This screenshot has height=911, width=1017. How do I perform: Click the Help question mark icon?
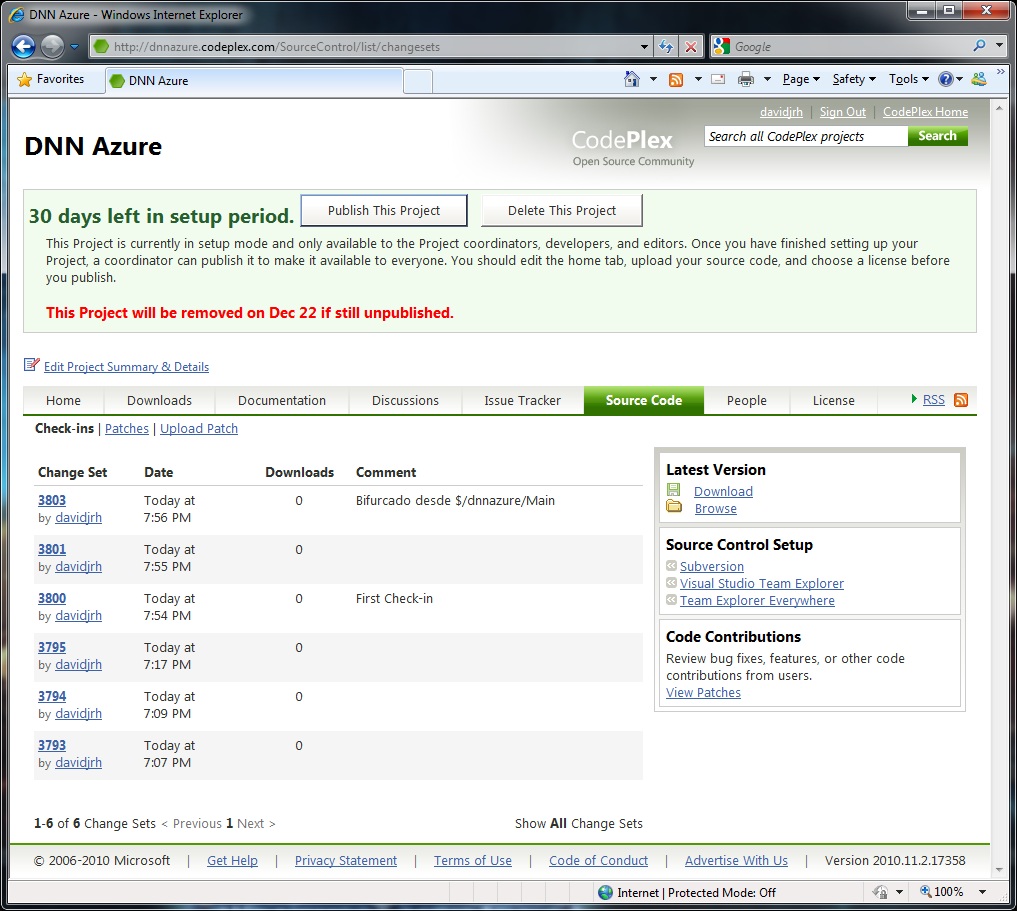pyautogui.click(x=946, y=79)
